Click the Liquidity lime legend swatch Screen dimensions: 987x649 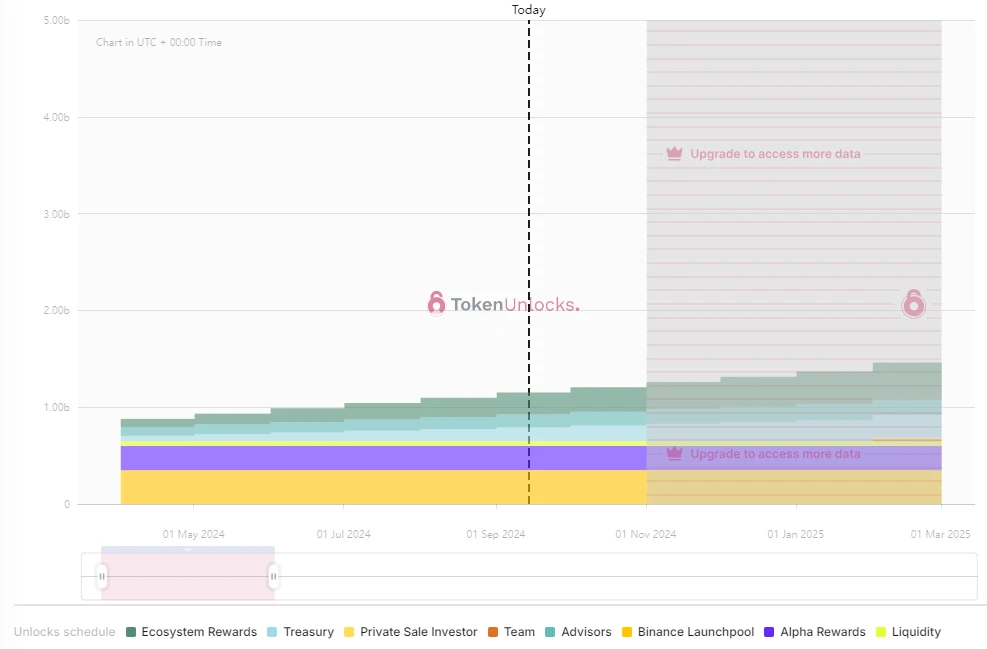pyautogui.click(x=880, y=632)
